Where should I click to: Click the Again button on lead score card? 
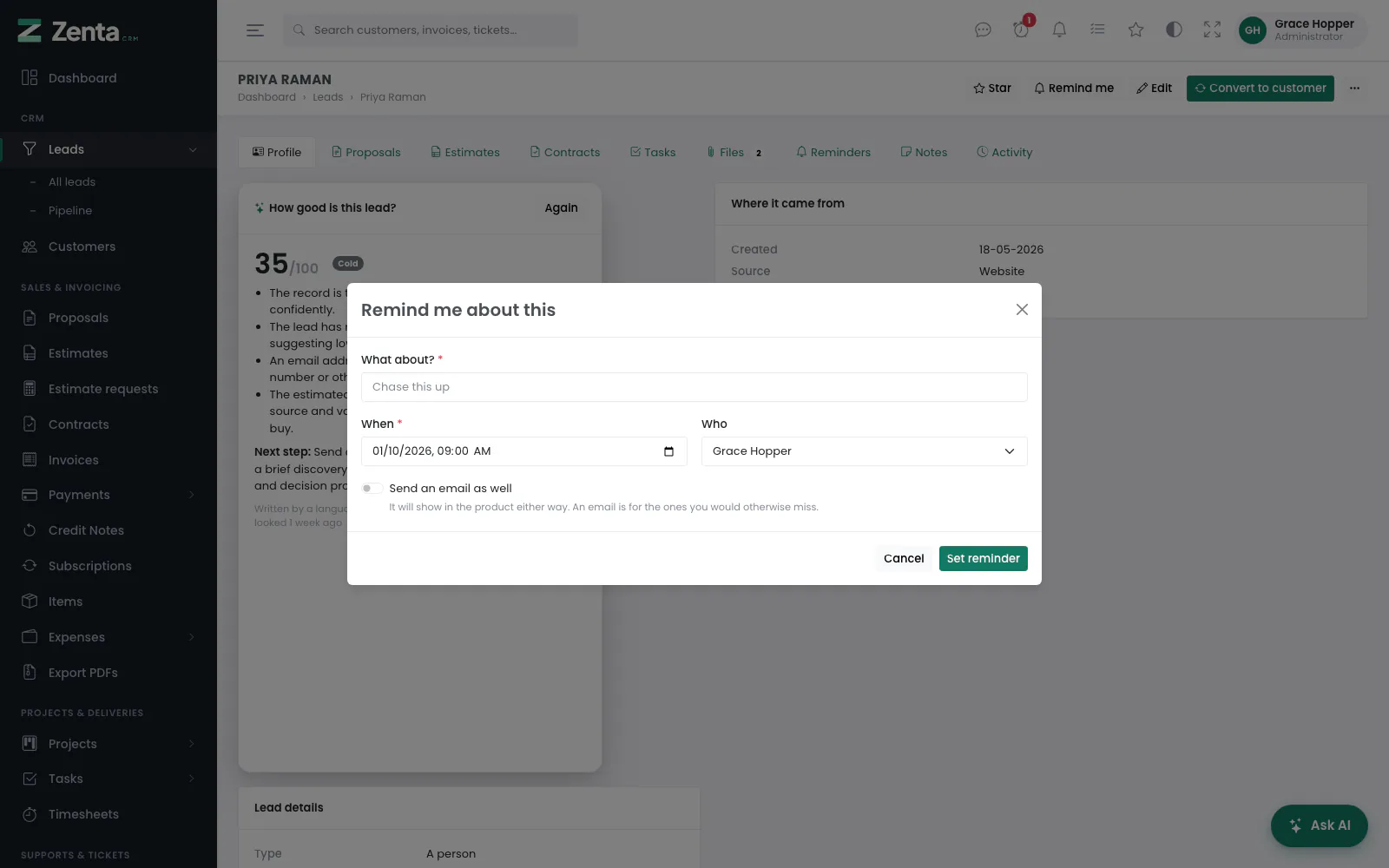561,208
